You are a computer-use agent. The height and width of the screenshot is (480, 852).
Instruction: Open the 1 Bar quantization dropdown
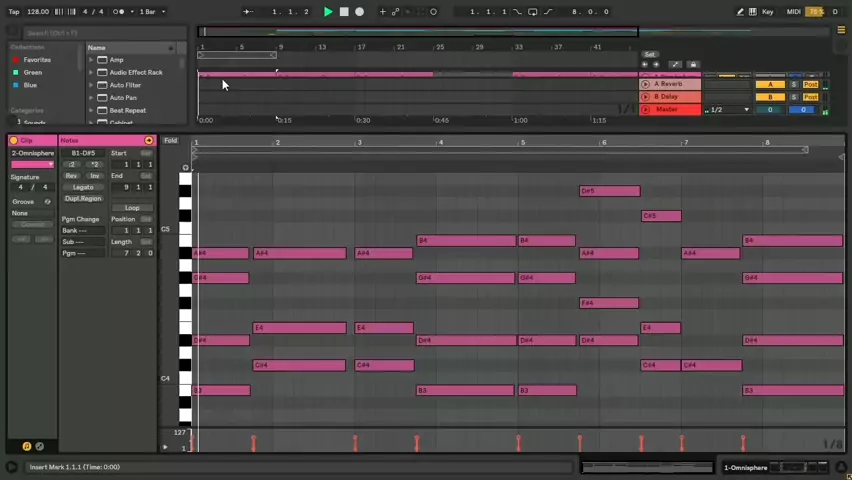pos(153,11)
